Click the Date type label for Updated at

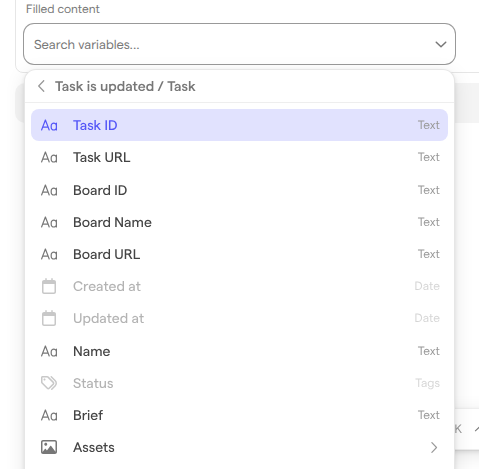click(x=427, y=318)
